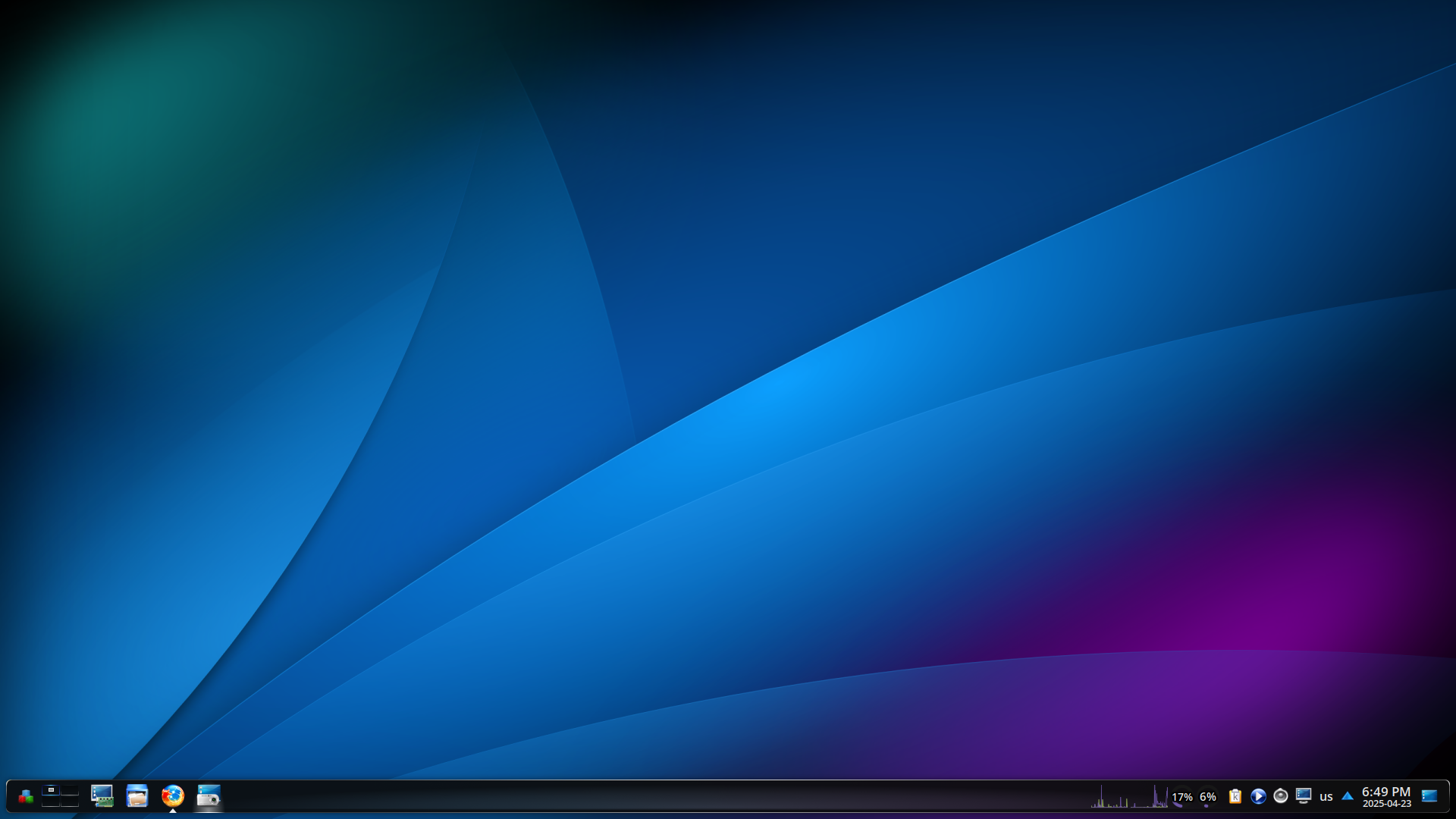The height and width of the screenshot is (819, 1456).
Task: Open the screenshot camera application
Action: pos(209,796)
